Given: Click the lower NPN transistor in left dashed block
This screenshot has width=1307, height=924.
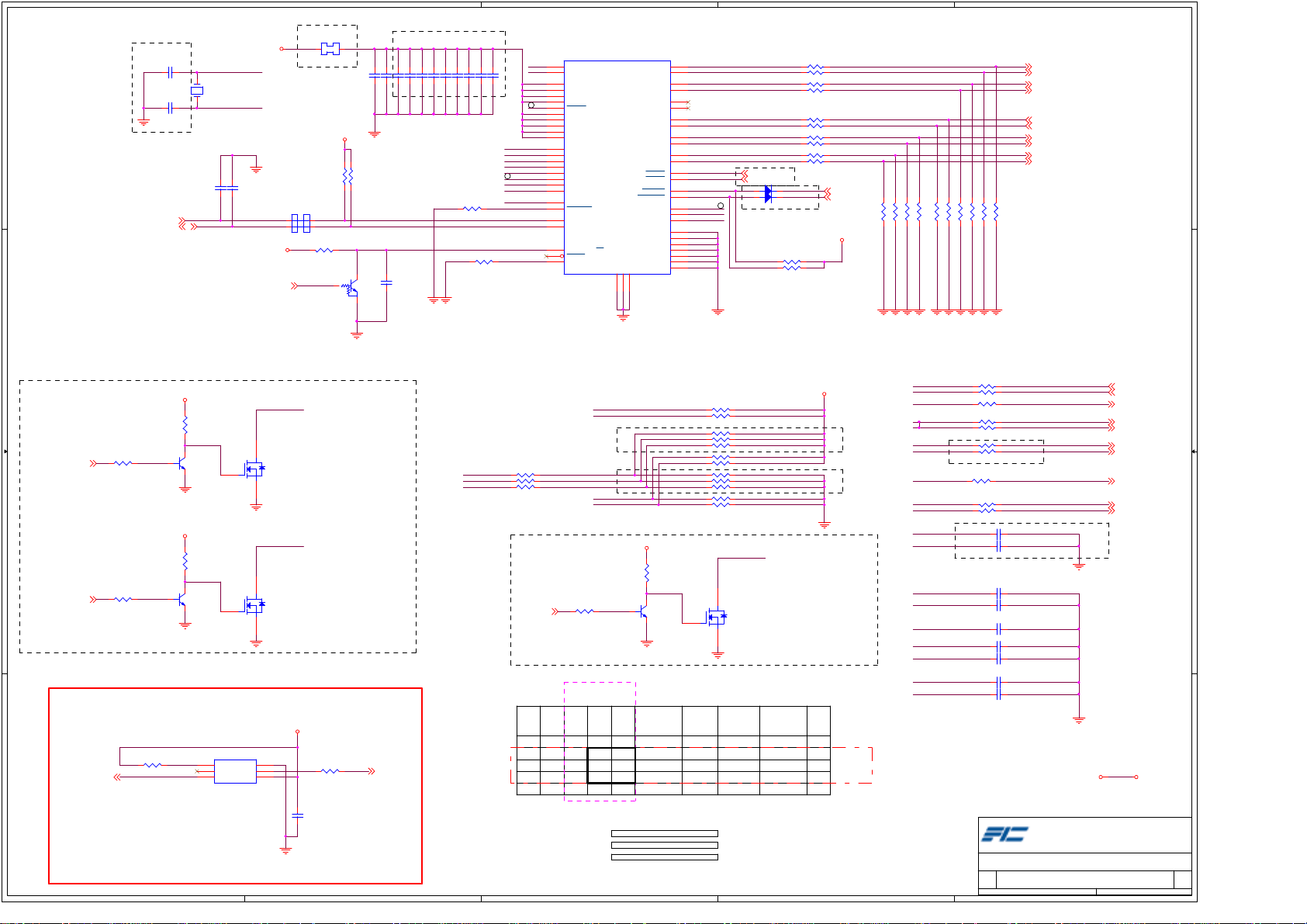Looking at the screenshot, I should coord(182,600).
